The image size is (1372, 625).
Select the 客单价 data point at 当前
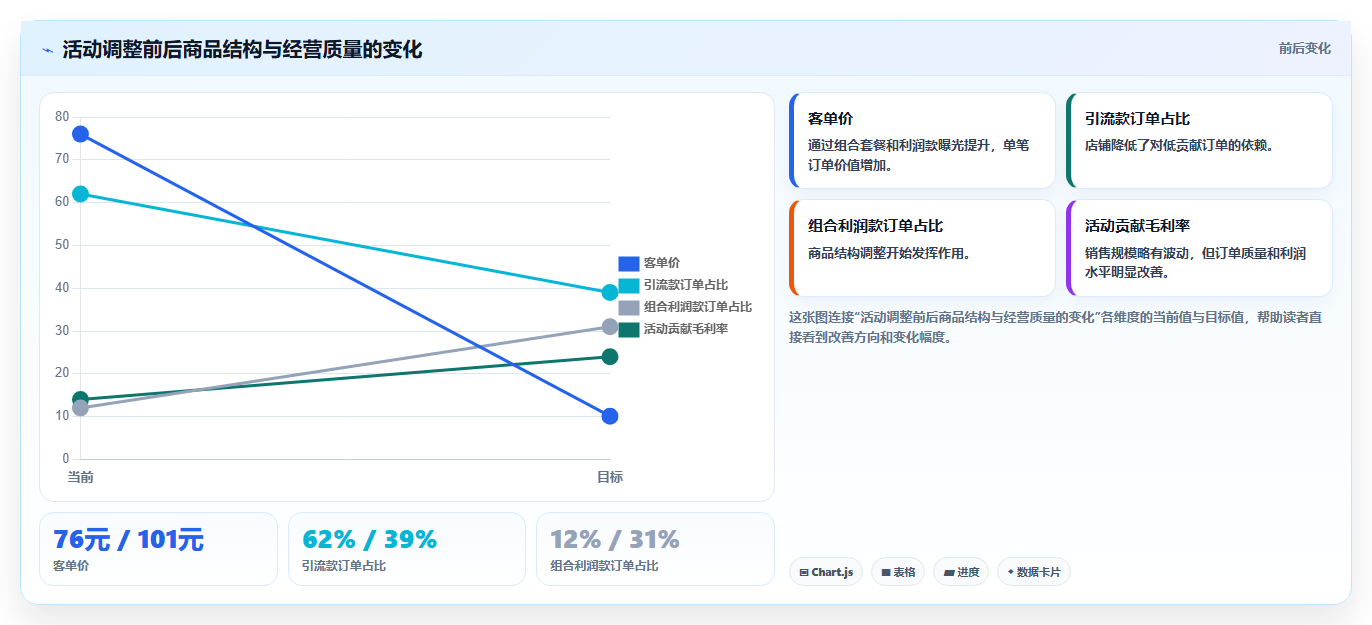pos(80,134)
